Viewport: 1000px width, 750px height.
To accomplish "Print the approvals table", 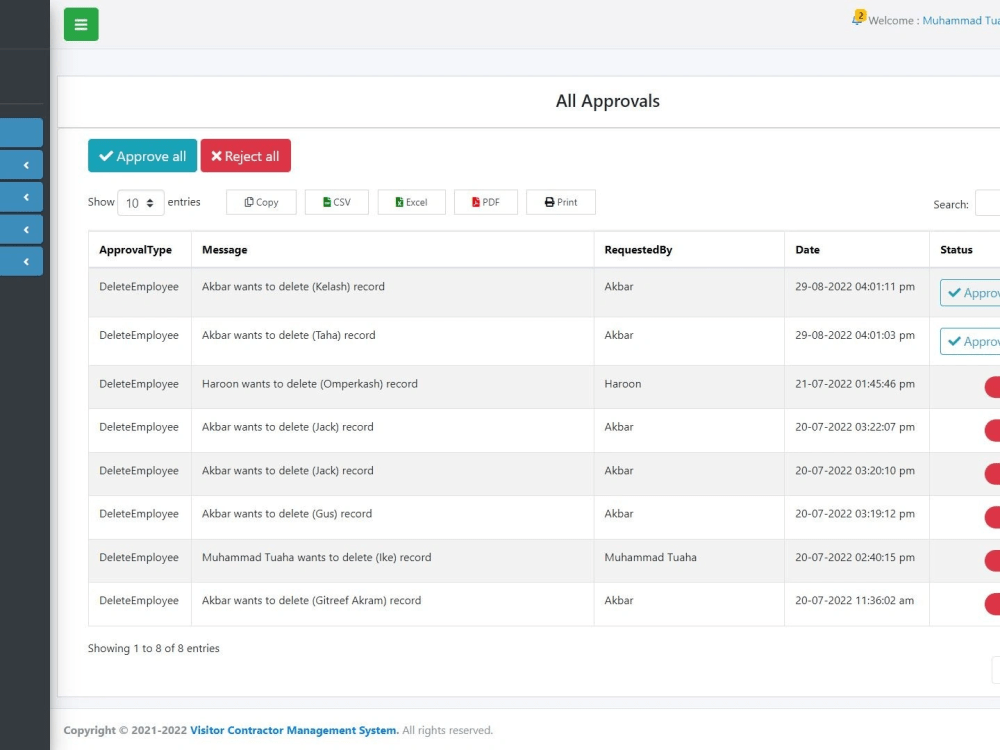I will click(x=560, y=202).
